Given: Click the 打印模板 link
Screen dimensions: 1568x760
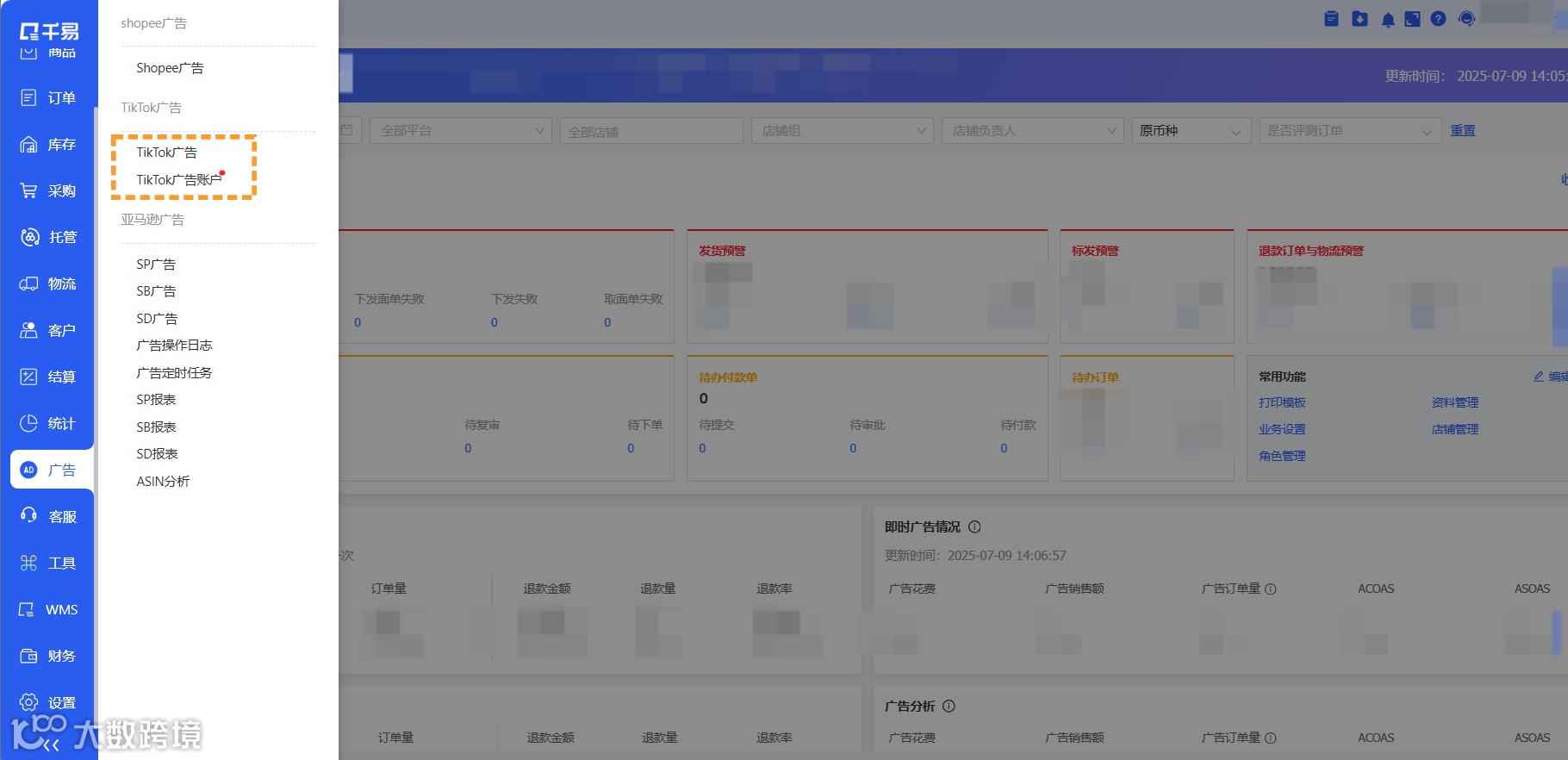Looking at the screenshot, I should pos(1282,402).
